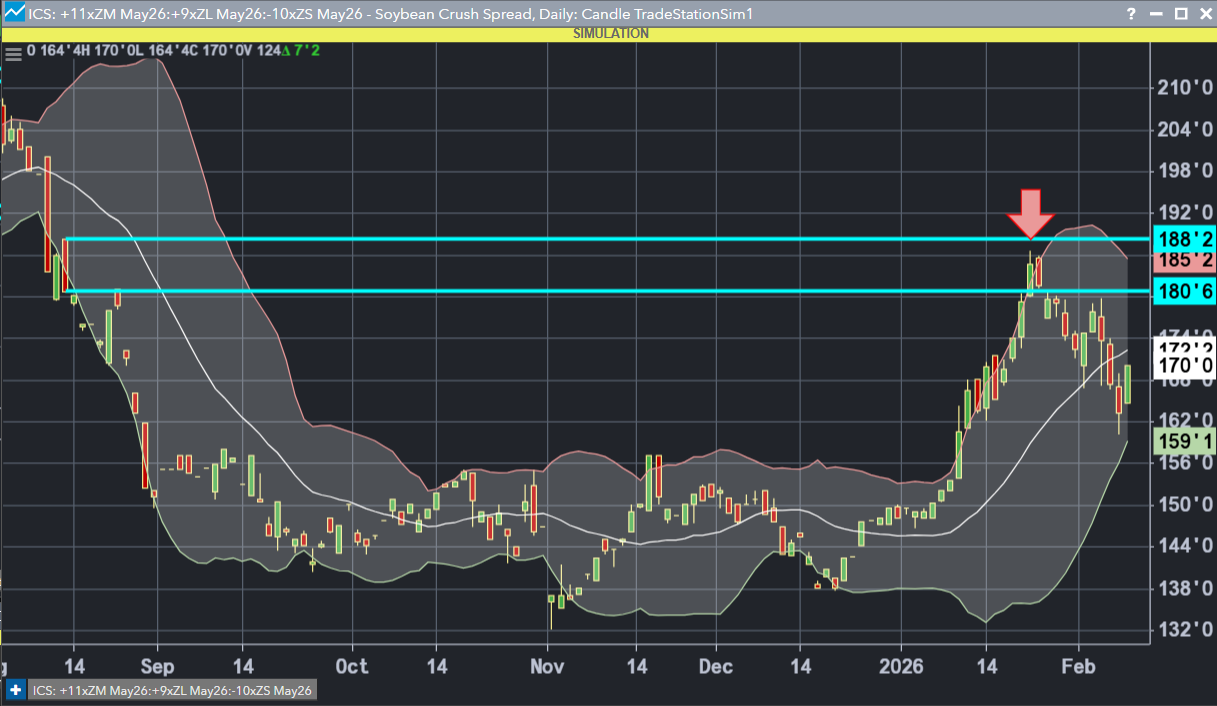Click the Feb label on time axis

(x=1078, y=667)
